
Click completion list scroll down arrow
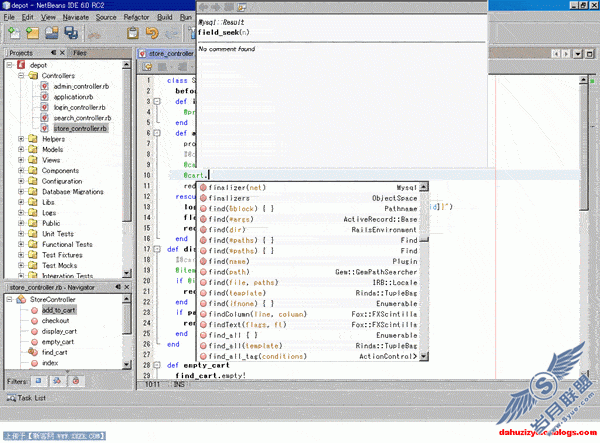click(424, 356)
